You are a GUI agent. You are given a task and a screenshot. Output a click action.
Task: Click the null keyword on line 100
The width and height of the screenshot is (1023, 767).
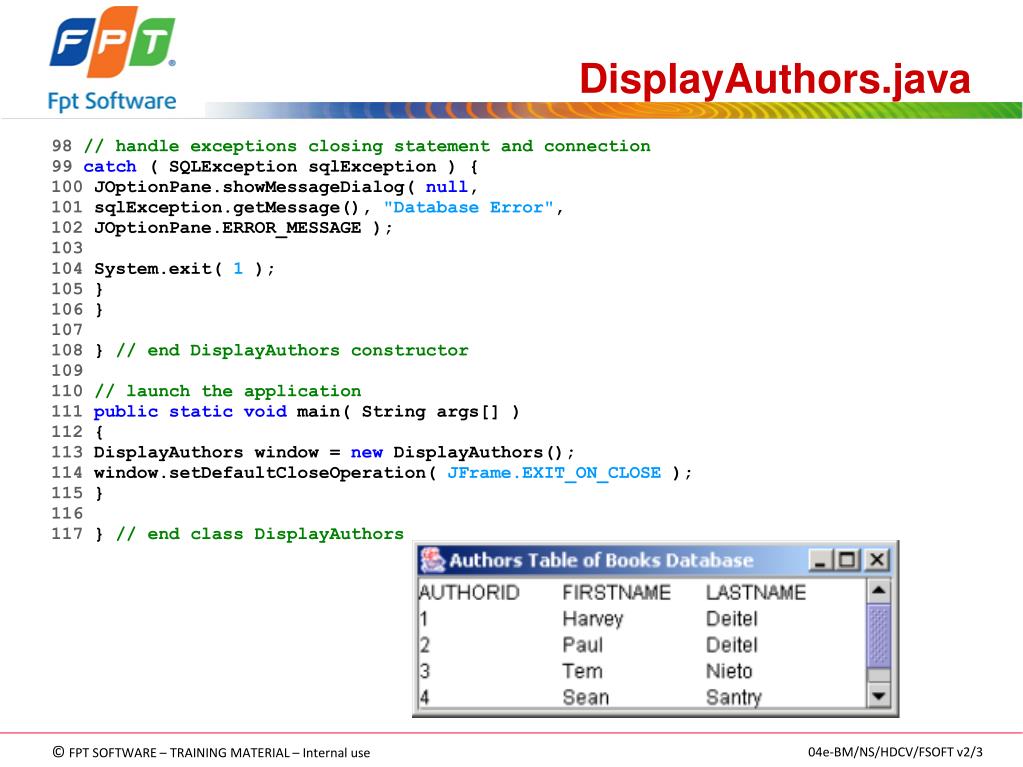coord(447,187)
